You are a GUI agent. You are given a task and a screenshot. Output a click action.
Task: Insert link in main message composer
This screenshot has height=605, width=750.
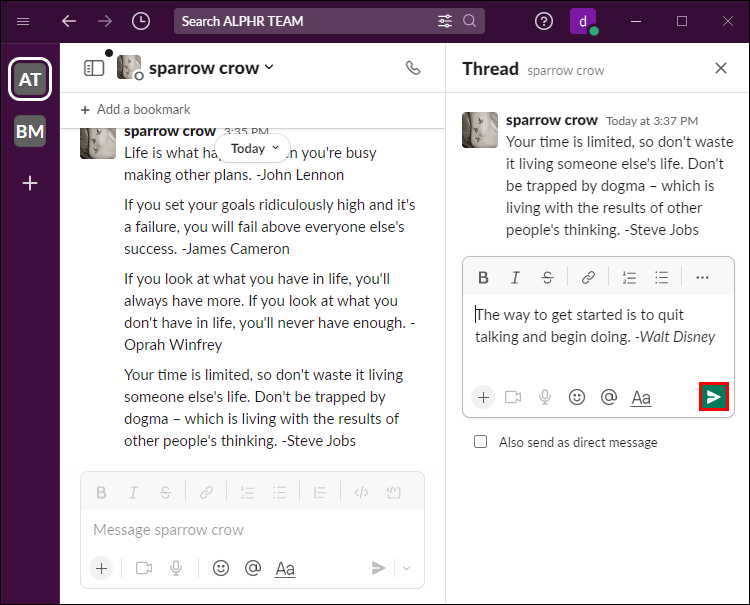coord(206,492)
